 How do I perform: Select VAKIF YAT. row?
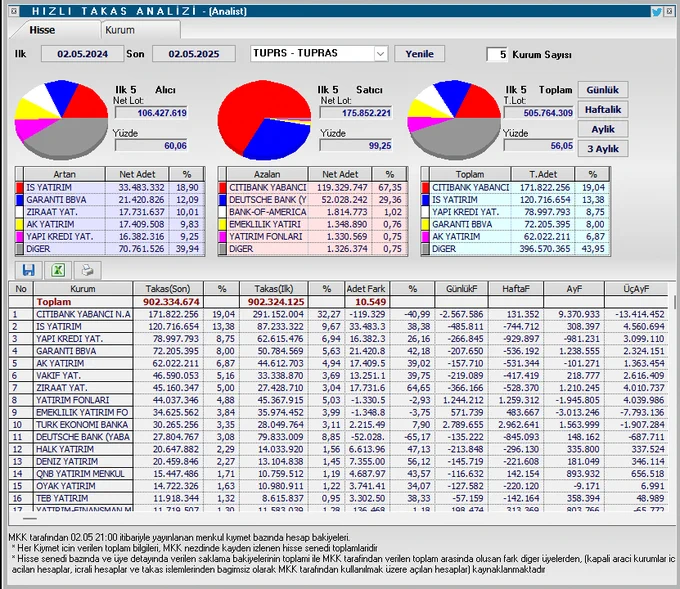(x=338, y=376)
